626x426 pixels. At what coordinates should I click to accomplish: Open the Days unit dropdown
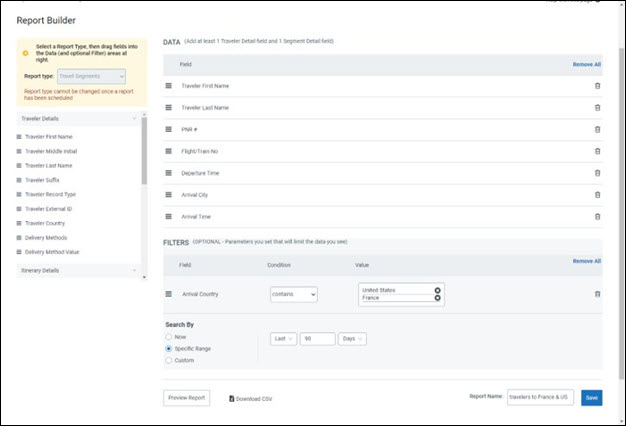(x=352, y=339)
